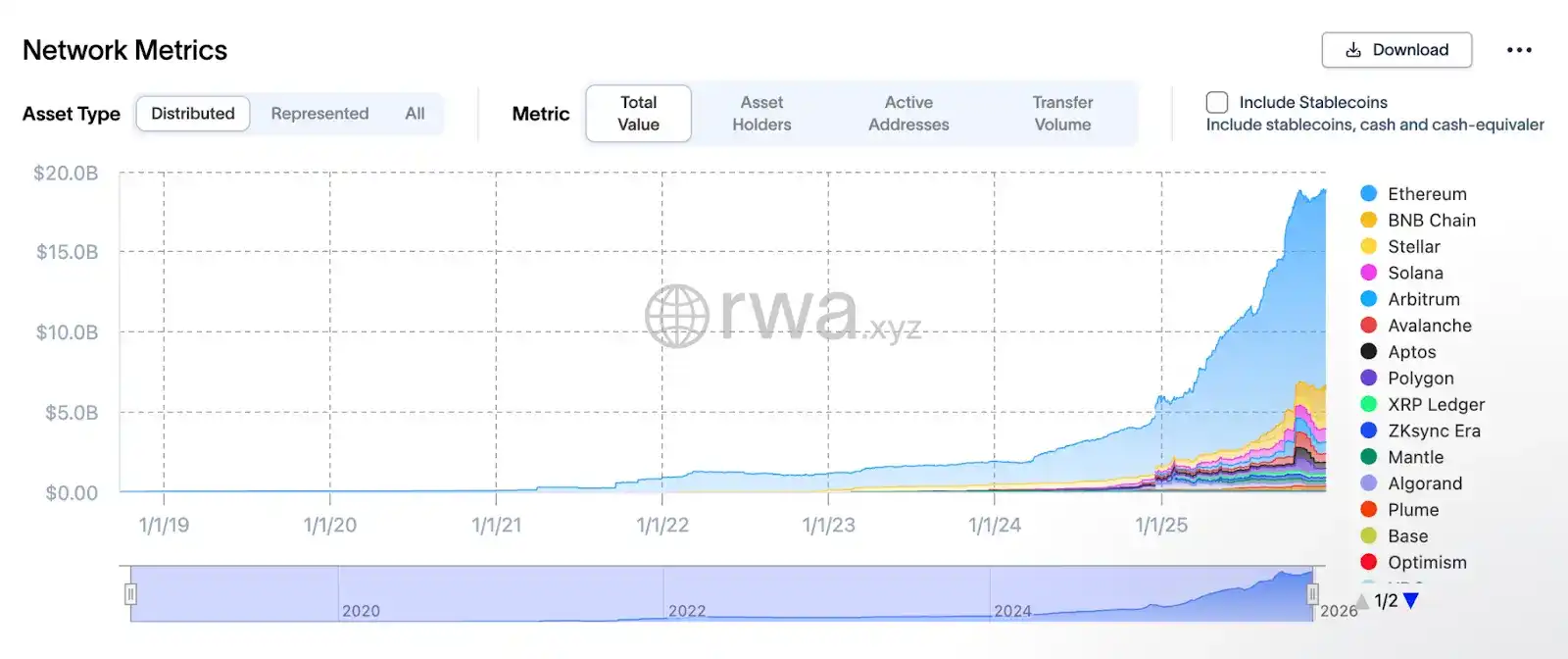
Task: Switch metric to Active Addresses
Action: pyautogui.click(x=908, y=114)
